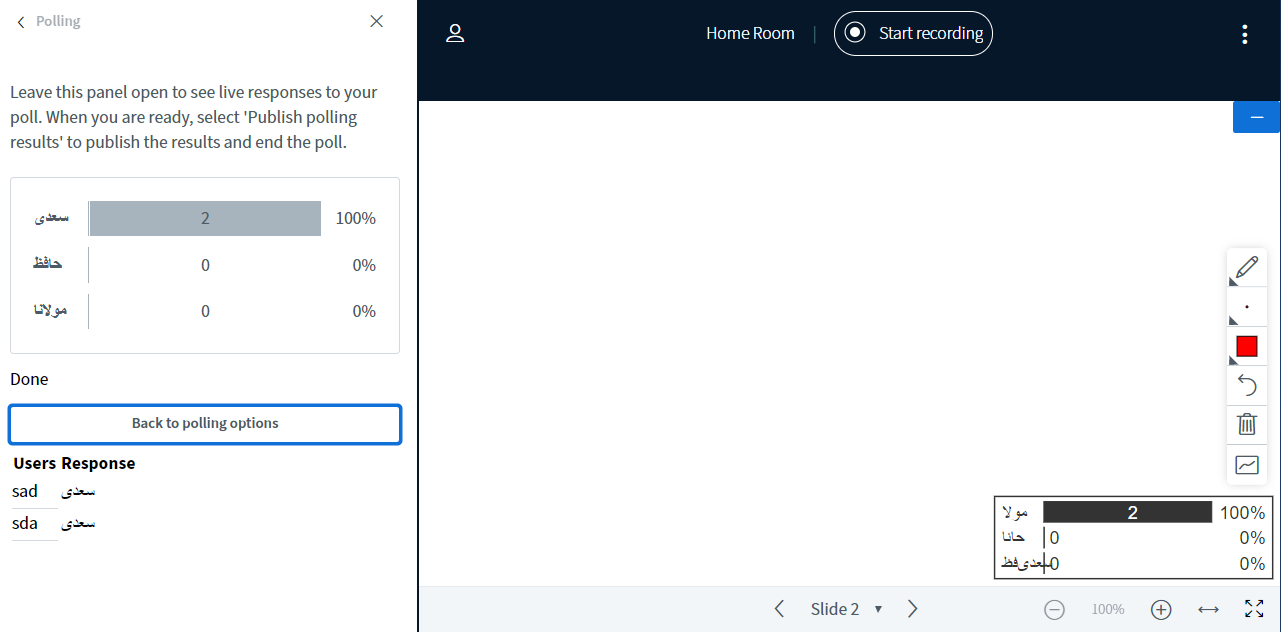
Task: Zoom in on the presentation slide
Action: tap(1161, 608)
